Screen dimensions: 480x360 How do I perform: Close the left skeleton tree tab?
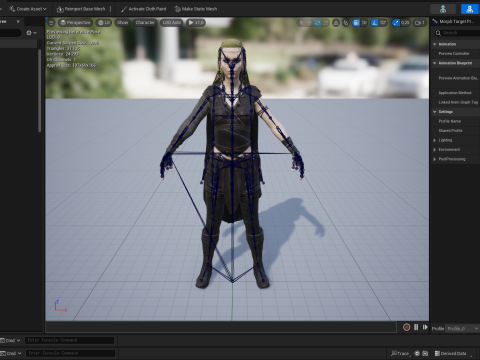click(x=18, y=21)
